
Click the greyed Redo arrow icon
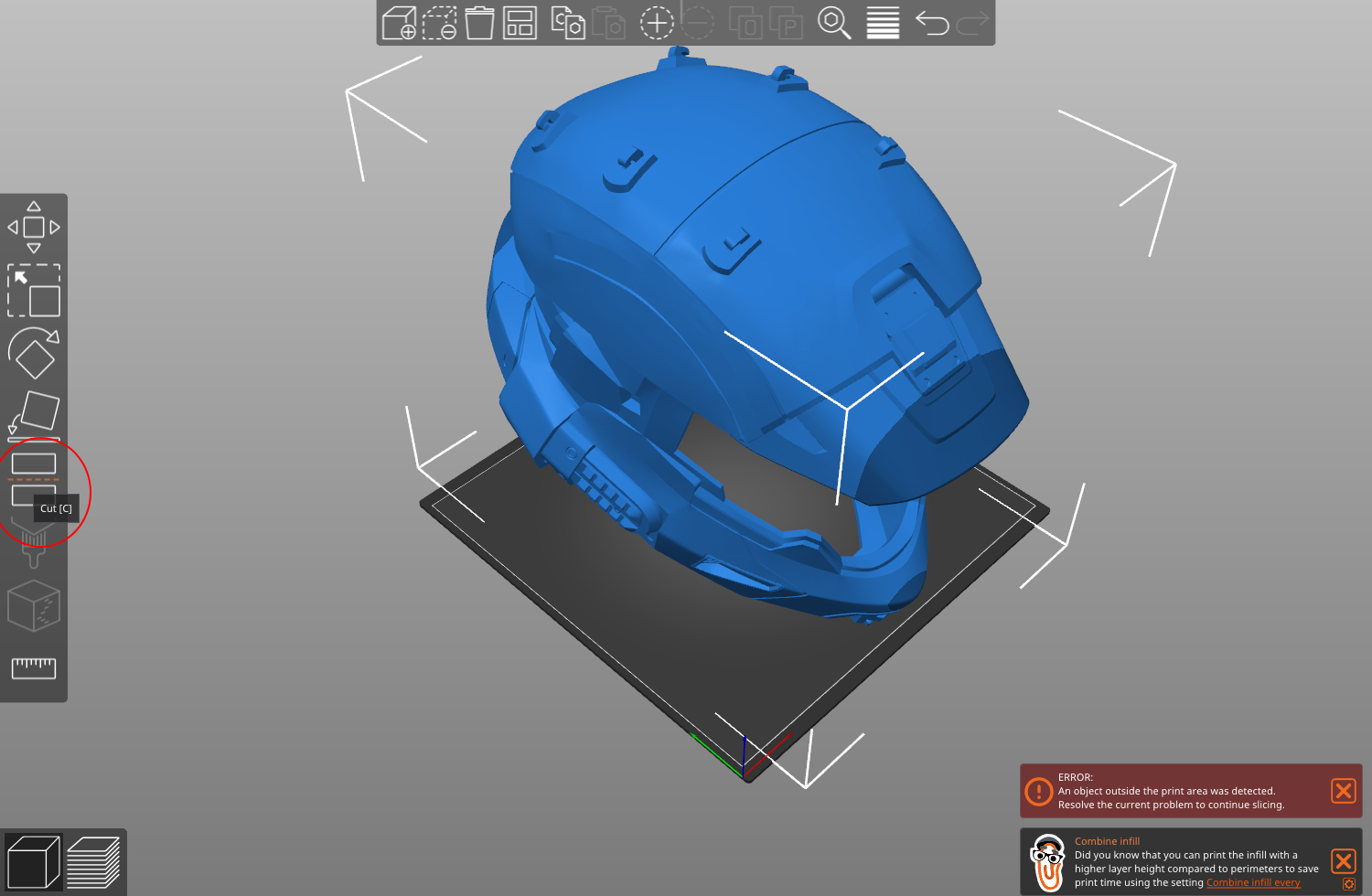point(972,23)
